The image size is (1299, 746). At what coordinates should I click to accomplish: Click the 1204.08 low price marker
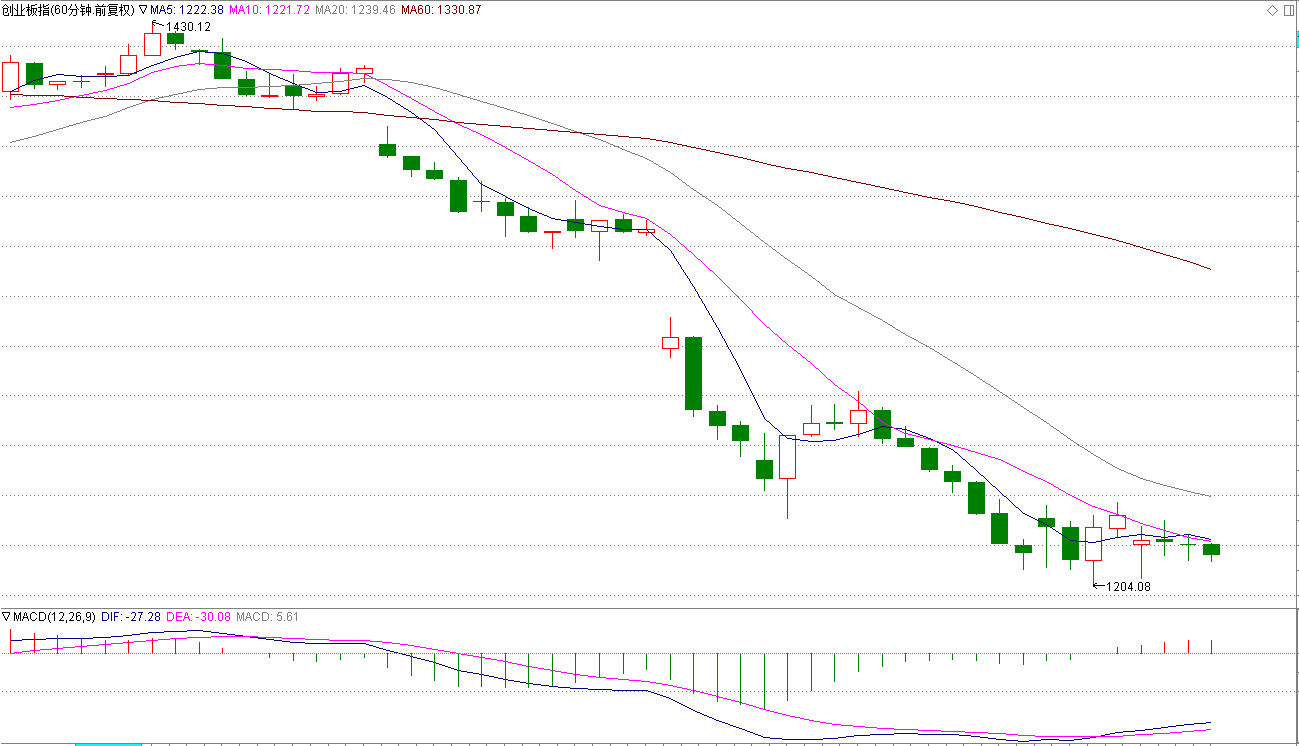pyautogui.click(x=1128, y=587)
